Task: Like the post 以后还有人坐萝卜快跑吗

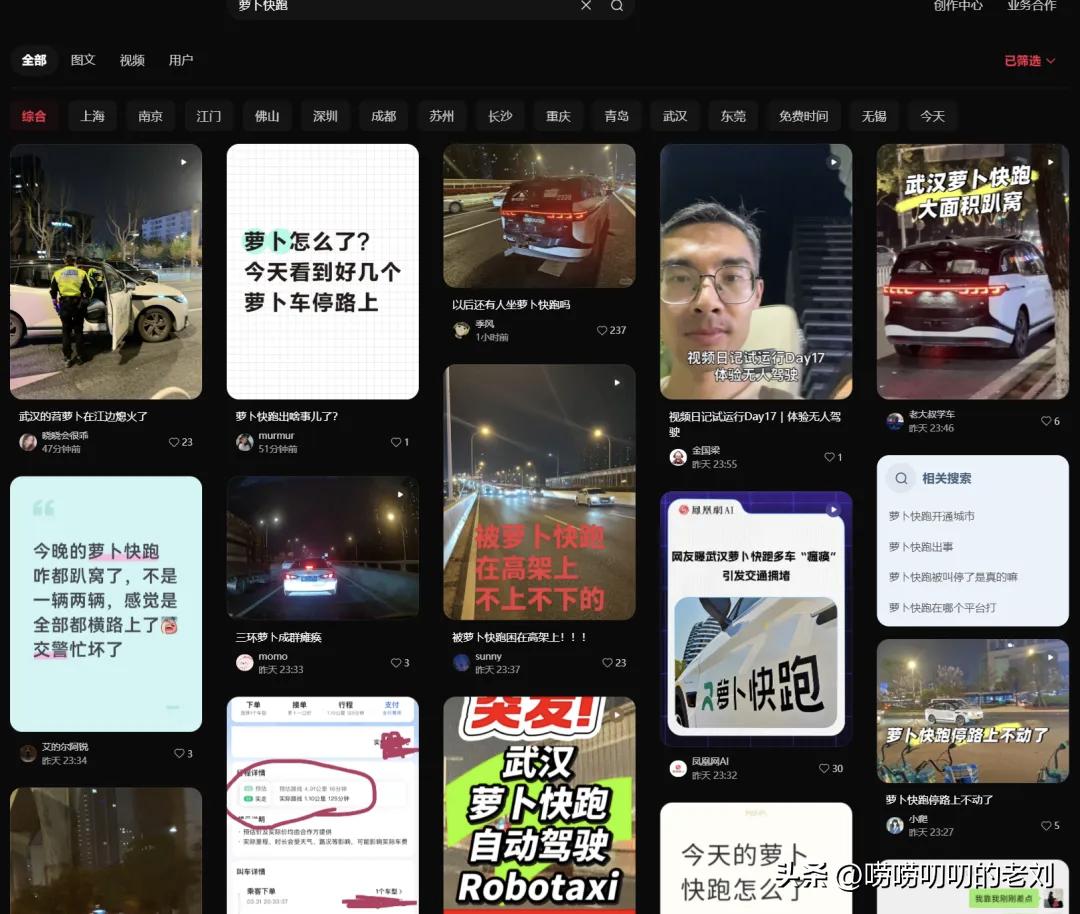Action: click(602, 331)
